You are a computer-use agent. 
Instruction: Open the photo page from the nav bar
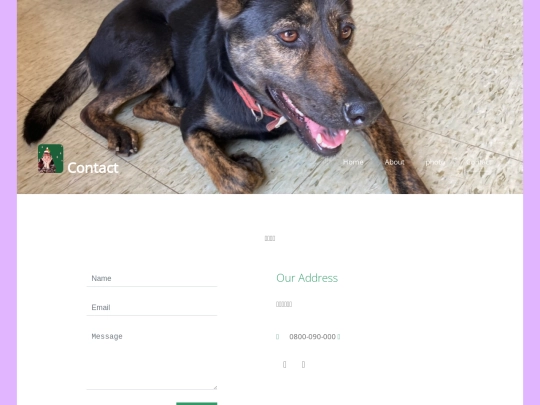click(x=435, y=162)
